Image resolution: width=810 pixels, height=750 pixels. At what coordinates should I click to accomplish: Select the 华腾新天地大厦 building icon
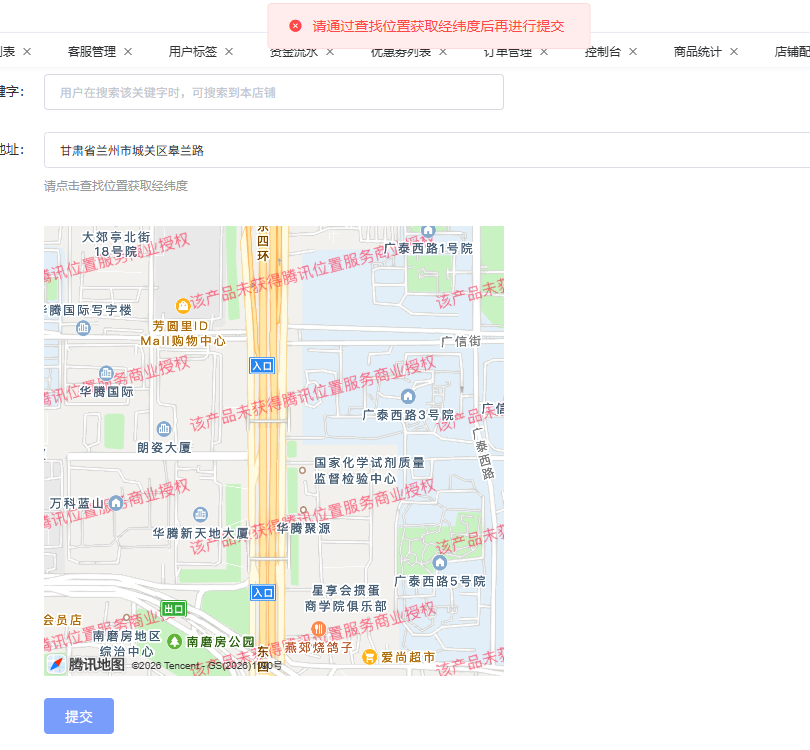200,514
